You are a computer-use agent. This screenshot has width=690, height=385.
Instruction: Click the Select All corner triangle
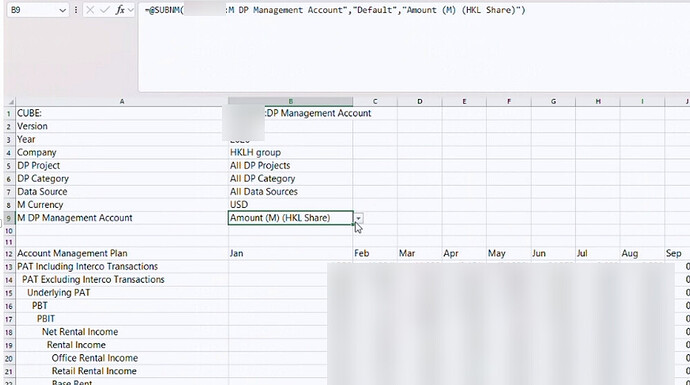(11, 102)
